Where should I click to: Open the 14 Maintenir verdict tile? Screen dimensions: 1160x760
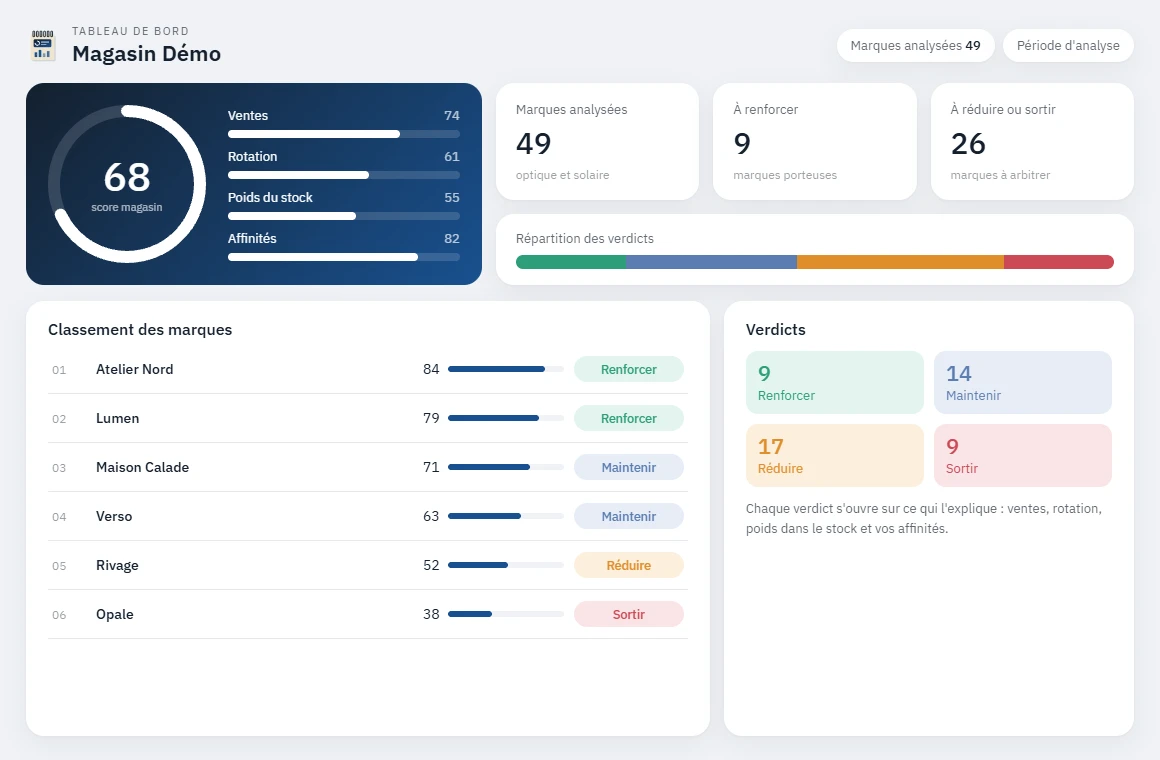click(1022, 383)
